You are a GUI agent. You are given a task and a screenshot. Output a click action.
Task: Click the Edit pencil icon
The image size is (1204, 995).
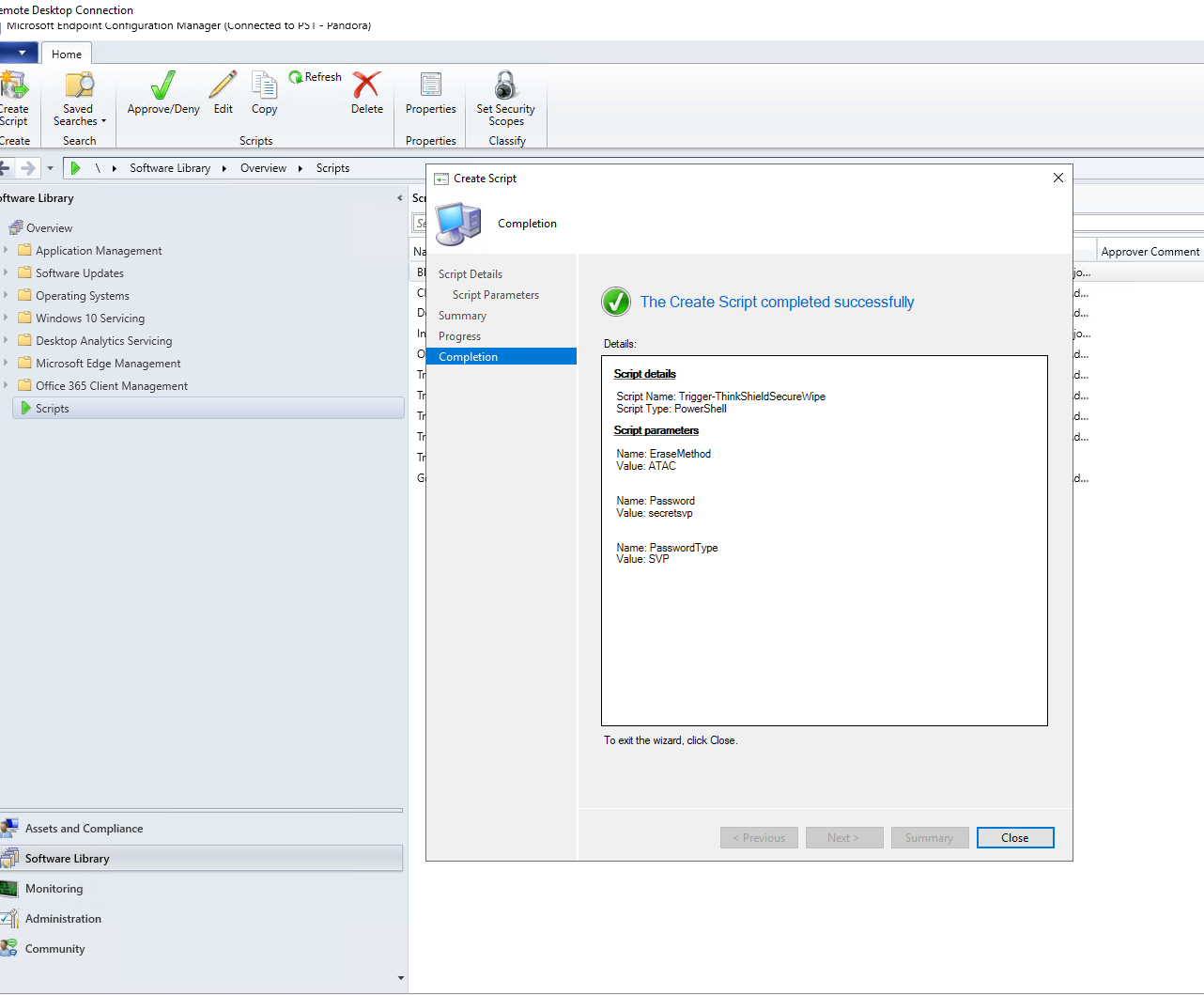click(223, 85)
